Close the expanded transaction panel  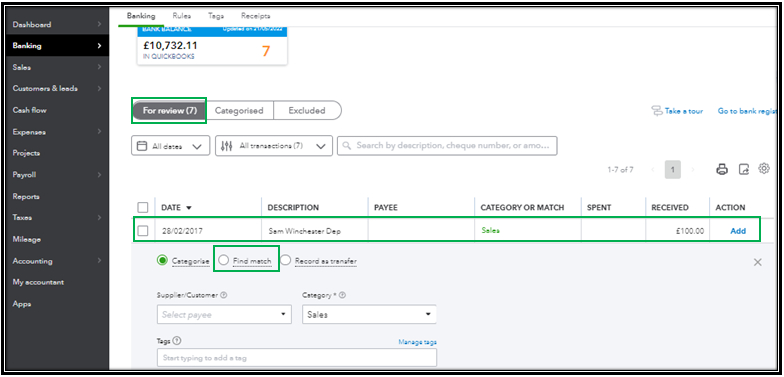[x=758, y=262]
